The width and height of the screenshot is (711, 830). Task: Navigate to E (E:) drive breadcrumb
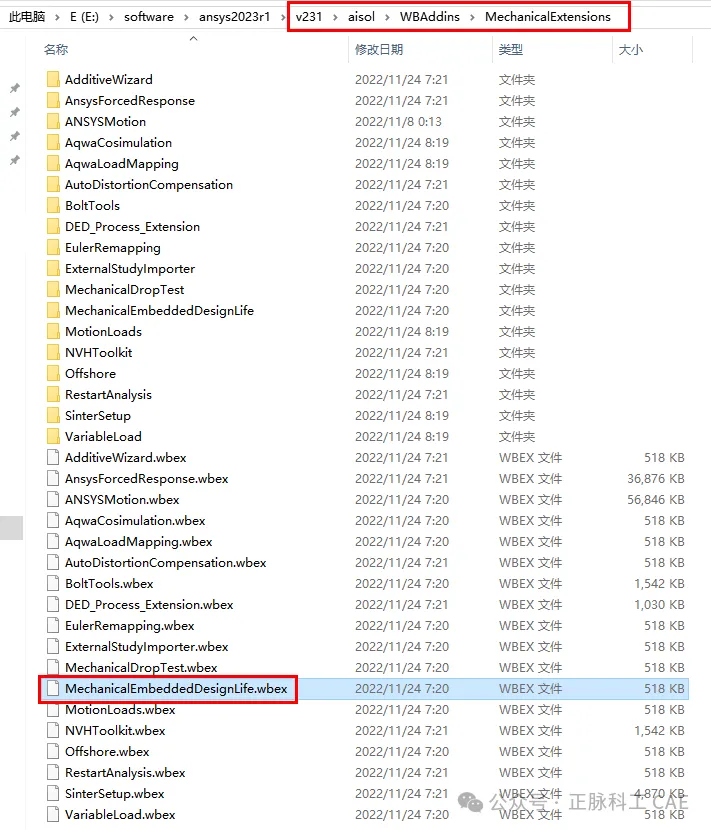pos(84,17)
